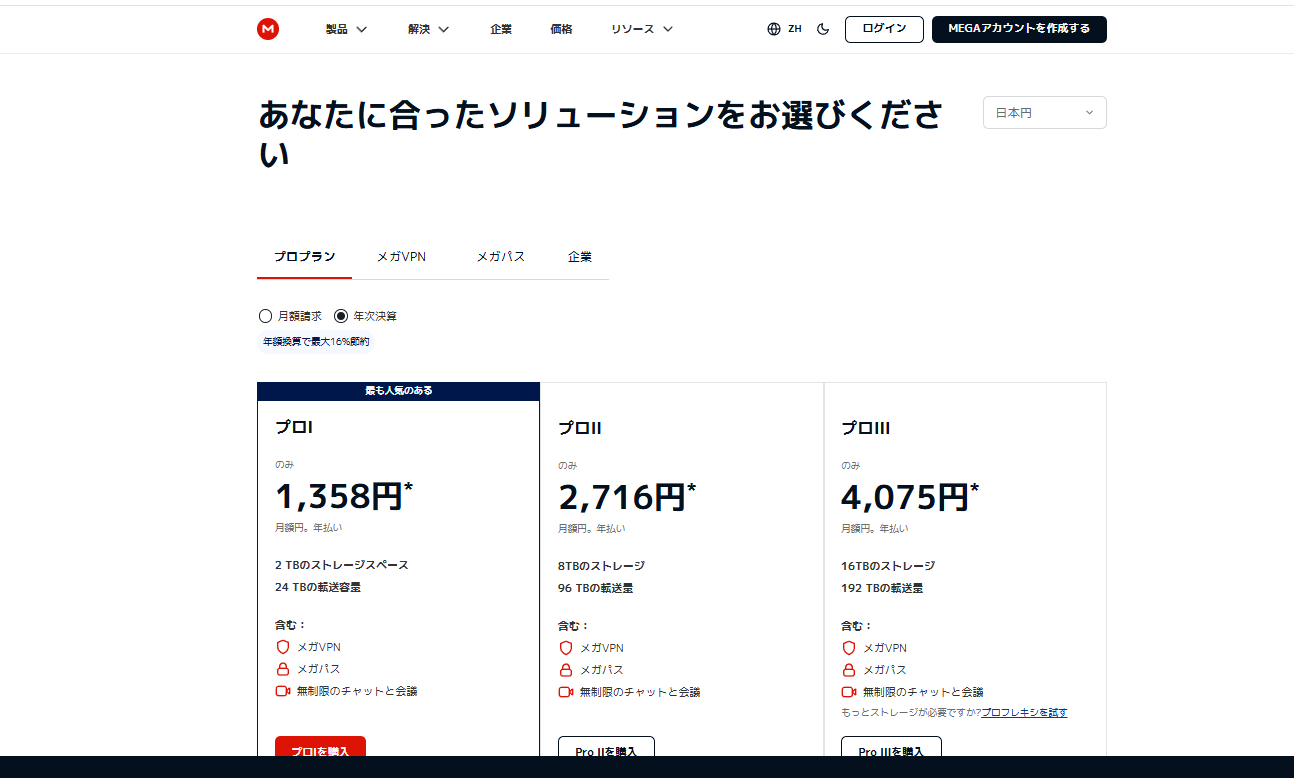Click the lock icon beside メガパス in プロIII

click(x=849, y=670)
